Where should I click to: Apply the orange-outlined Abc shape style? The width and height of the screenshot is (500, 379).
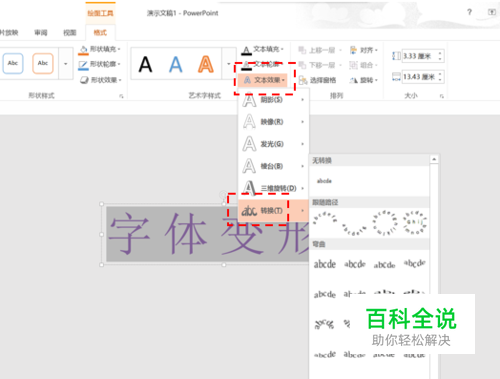tap(43, 63)
